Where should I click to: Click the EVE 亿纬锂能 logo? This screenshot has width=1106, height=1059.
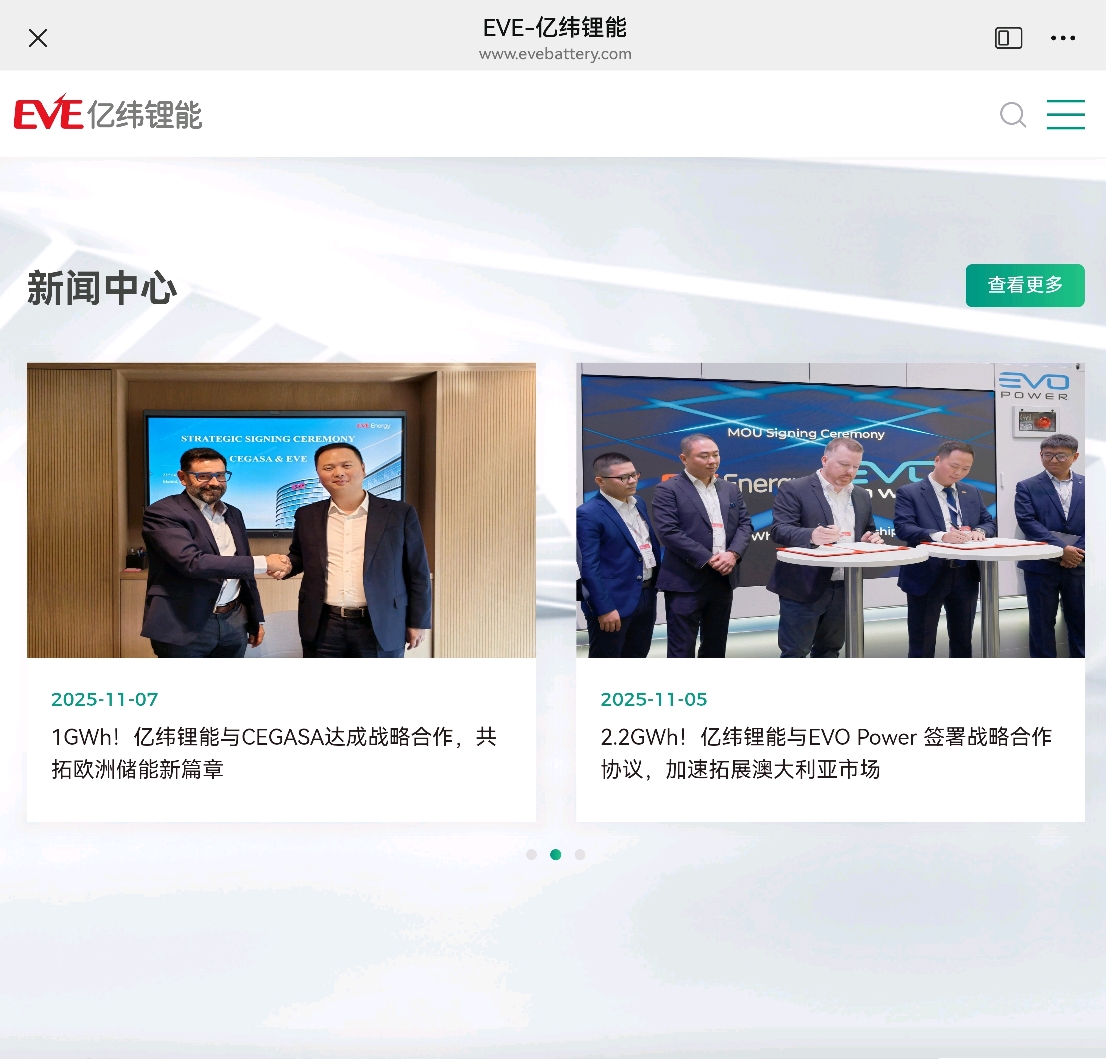(x=108, y=113)
